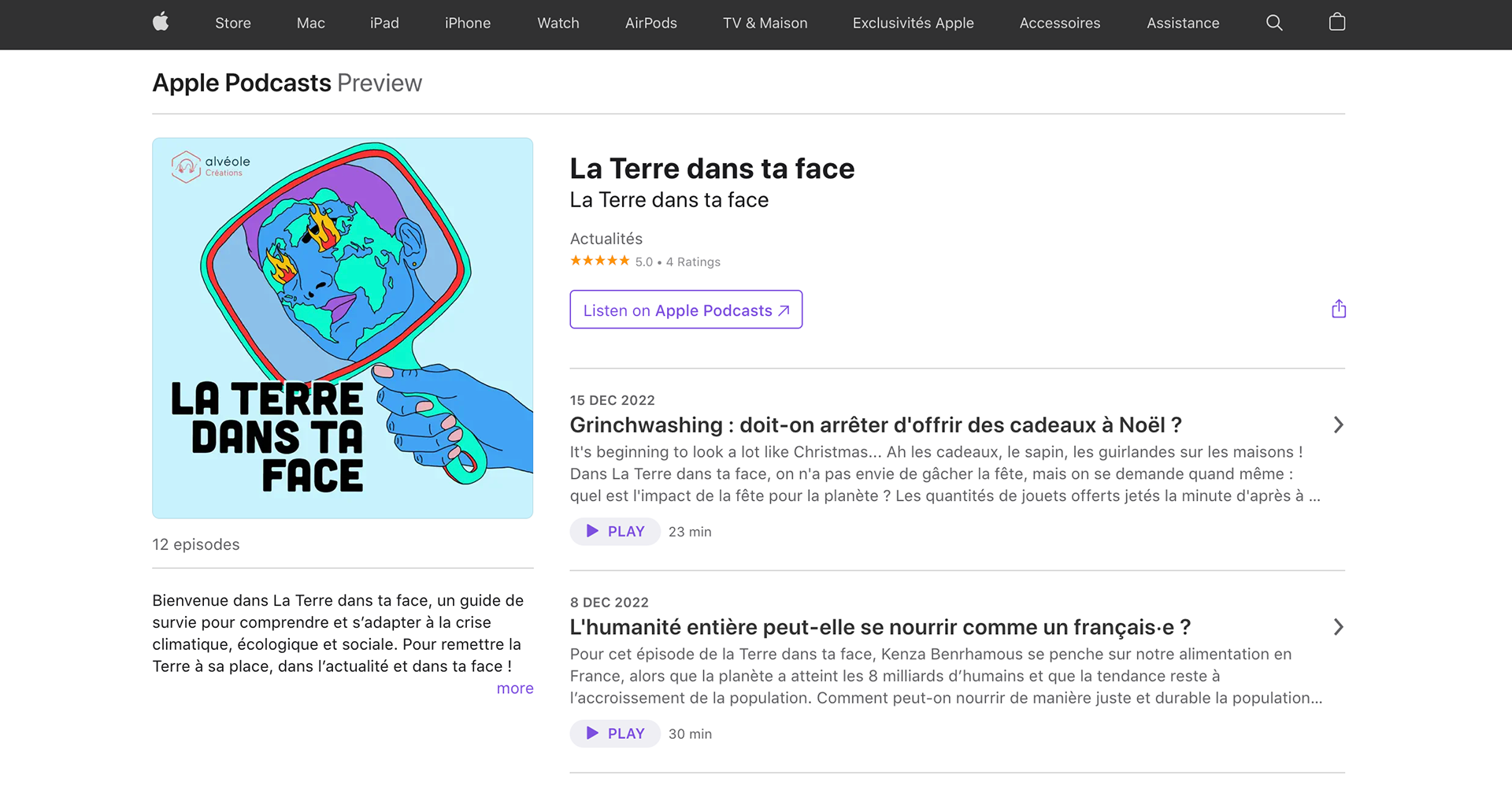1512x794 pixels.
Task: Play the Grinchwashing episode
Action: pyautogui.click(x=615, y=532)
